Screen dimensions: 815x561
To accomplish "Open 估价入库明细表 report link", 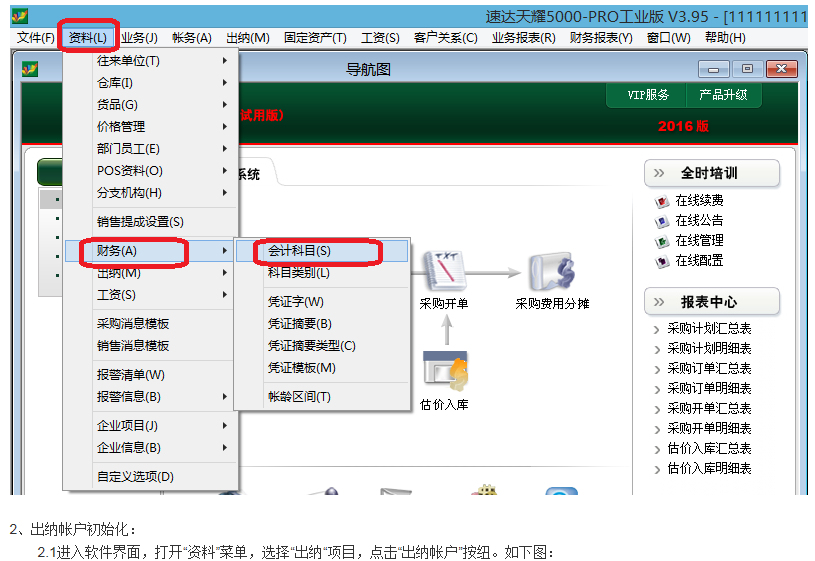I will point(709,468).
